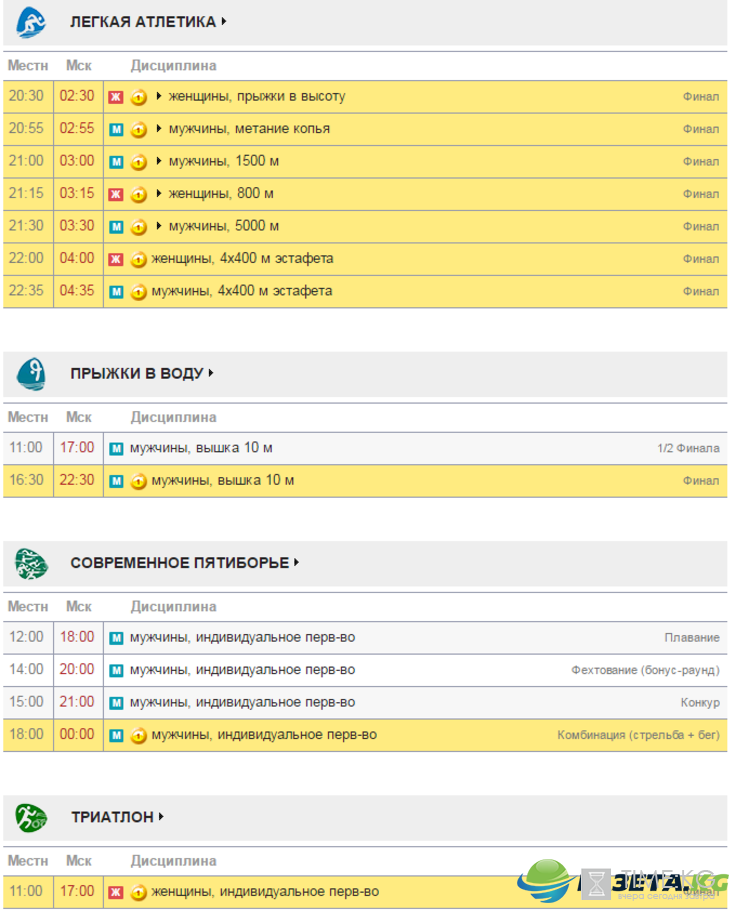This screenshot has width=736, height=910.
Task: Click the medal icon for the 22:30 diving final
Action: coord(138,481)
